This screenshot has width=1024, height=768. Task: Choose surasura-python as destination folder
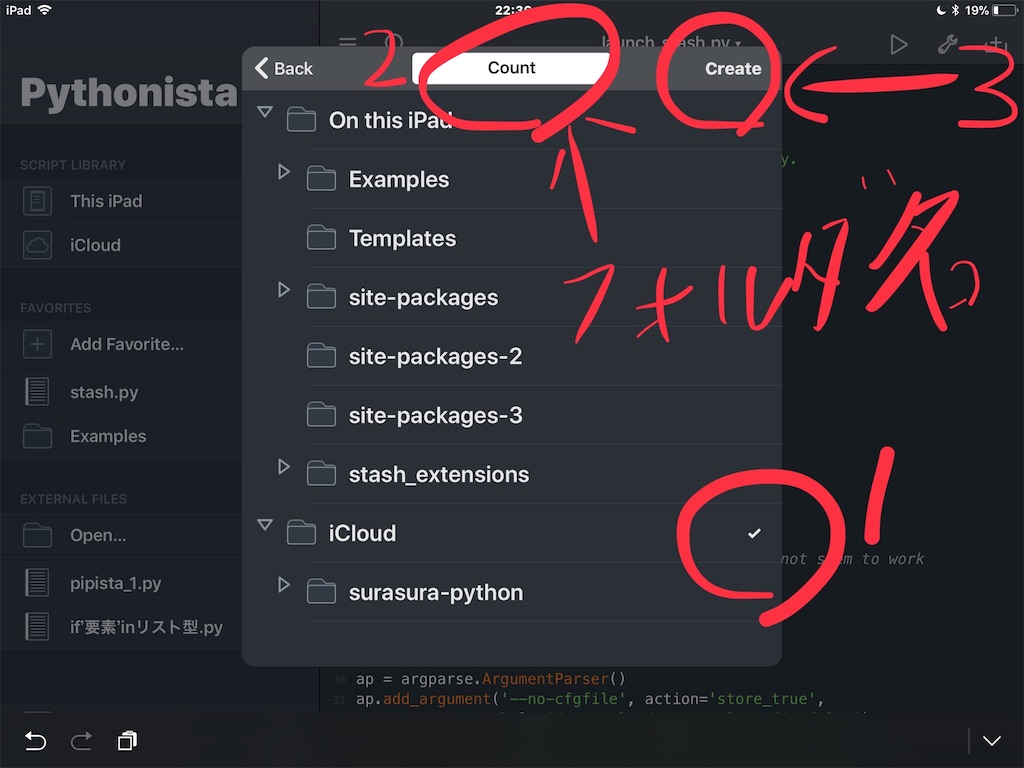pos(512,592)
